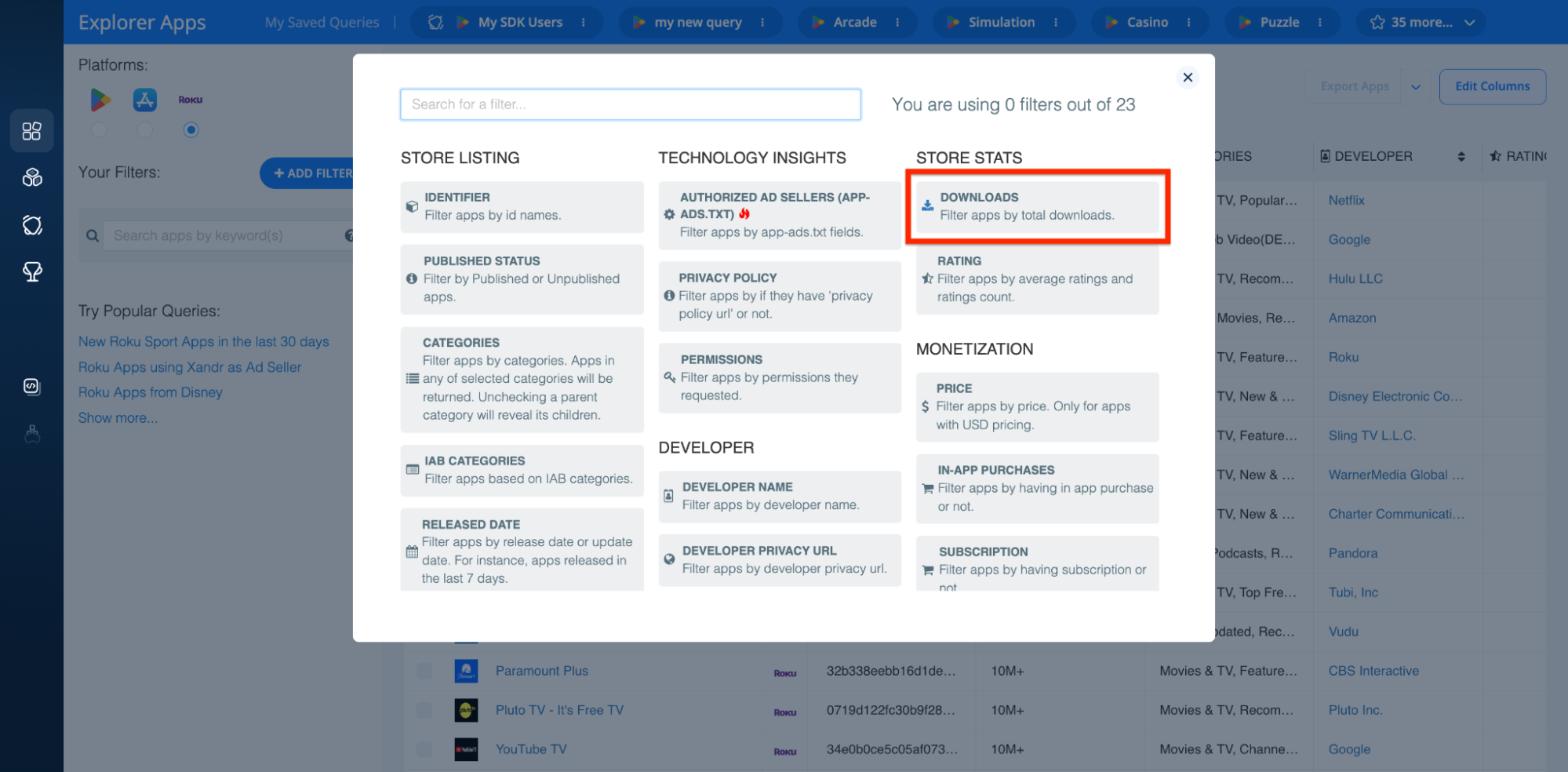This screenshot has height=772, width=1568.
Task: Open Roku Apps using Xandr query link
Action: 190,367
